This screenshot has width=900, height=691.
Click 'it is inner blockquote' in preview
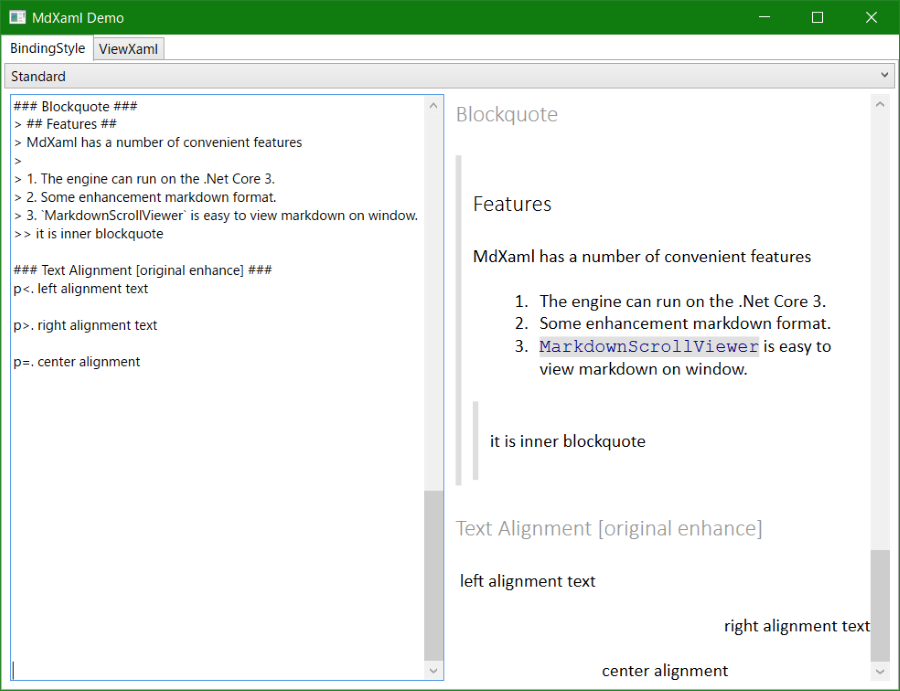point(568,441)
